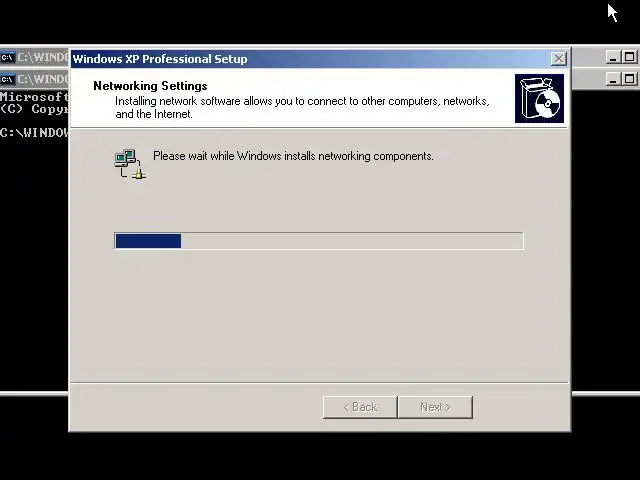Click the (C) Copyright line in console
This screenshot has width=640, height=480.
(34, 109)
